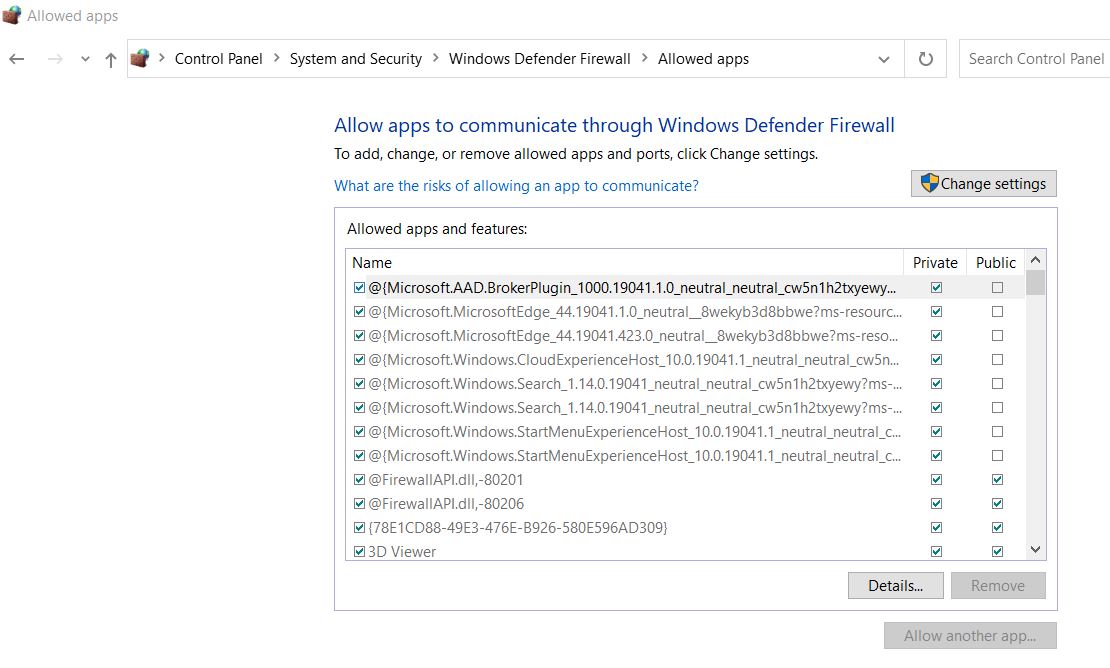
Task: Click the Private column header
Action: pos(934,263)
